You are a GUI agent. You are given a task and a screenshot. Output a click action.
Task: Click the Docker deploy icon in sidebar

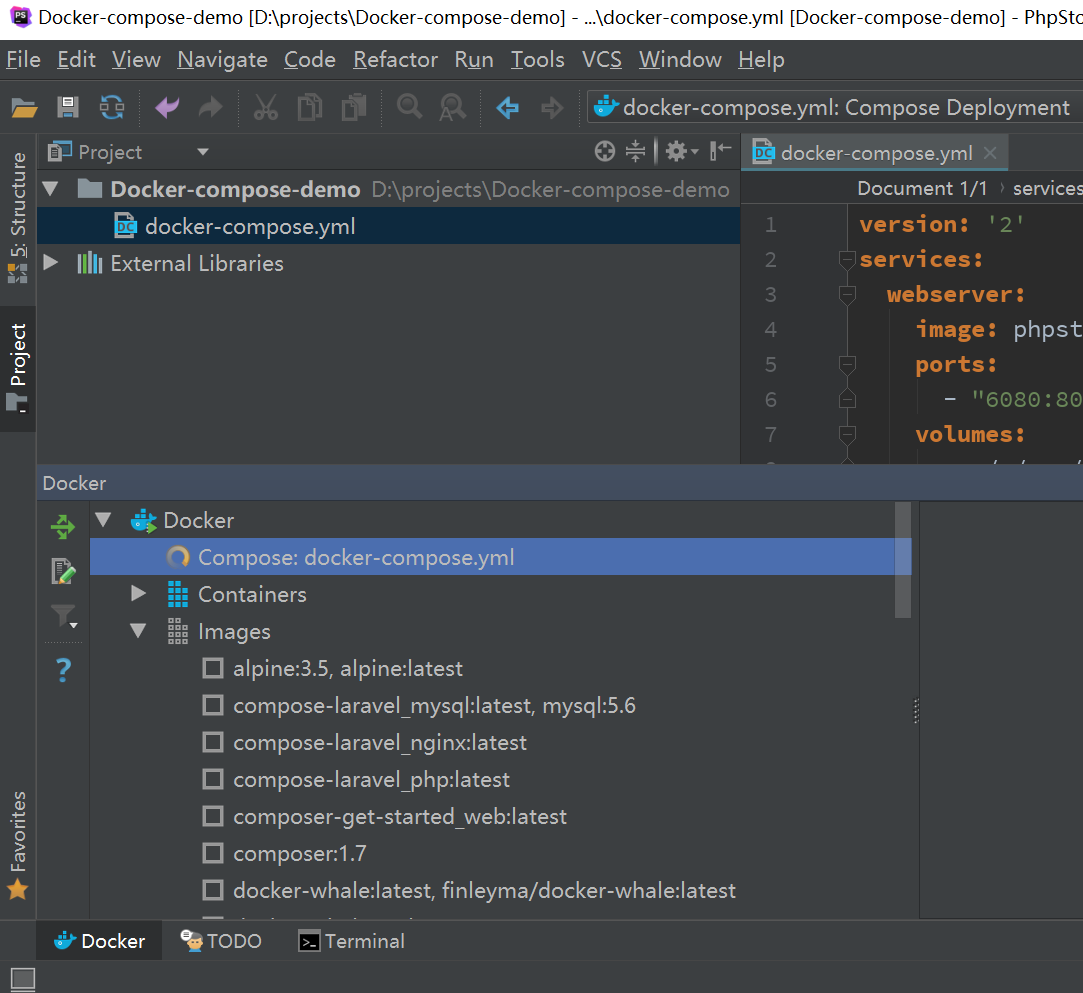(x=63, y=526)
